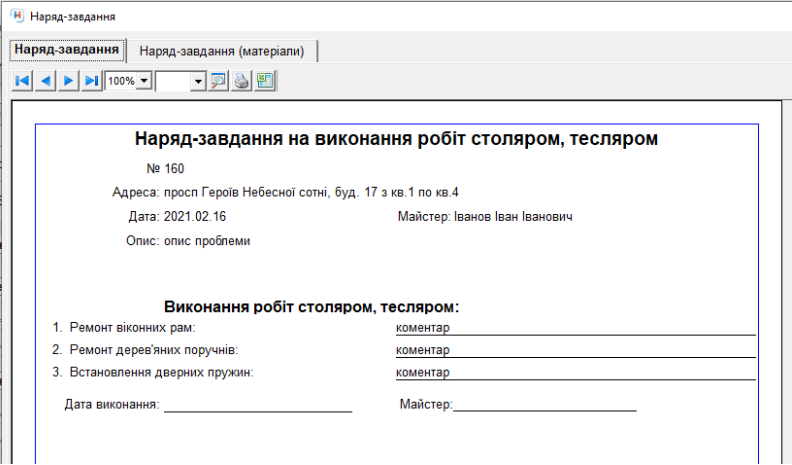
Task: Advance to the next report page
Action: 68,81
